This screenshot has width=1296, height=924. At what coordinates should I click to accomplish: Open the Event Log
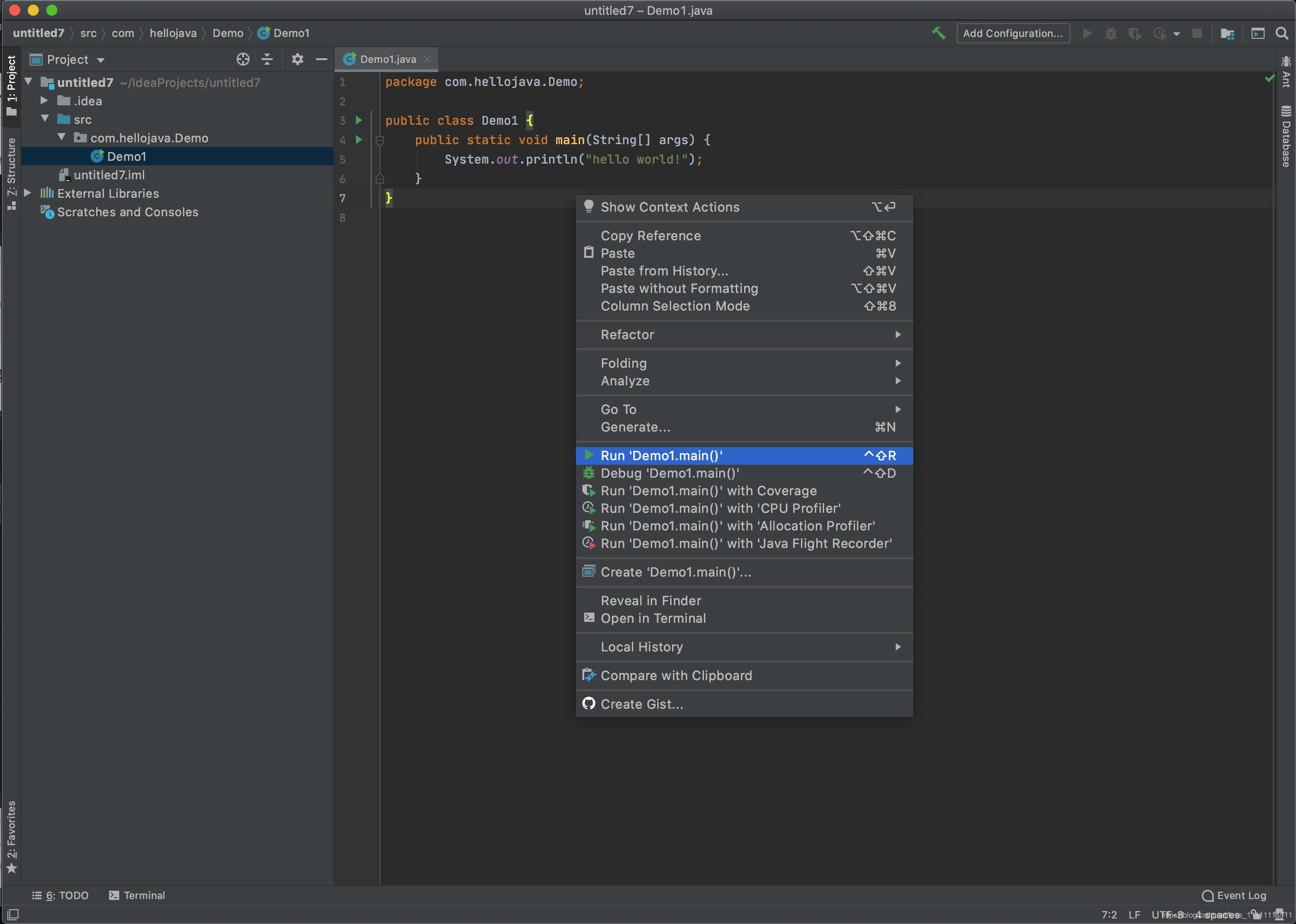[1234, 895]
